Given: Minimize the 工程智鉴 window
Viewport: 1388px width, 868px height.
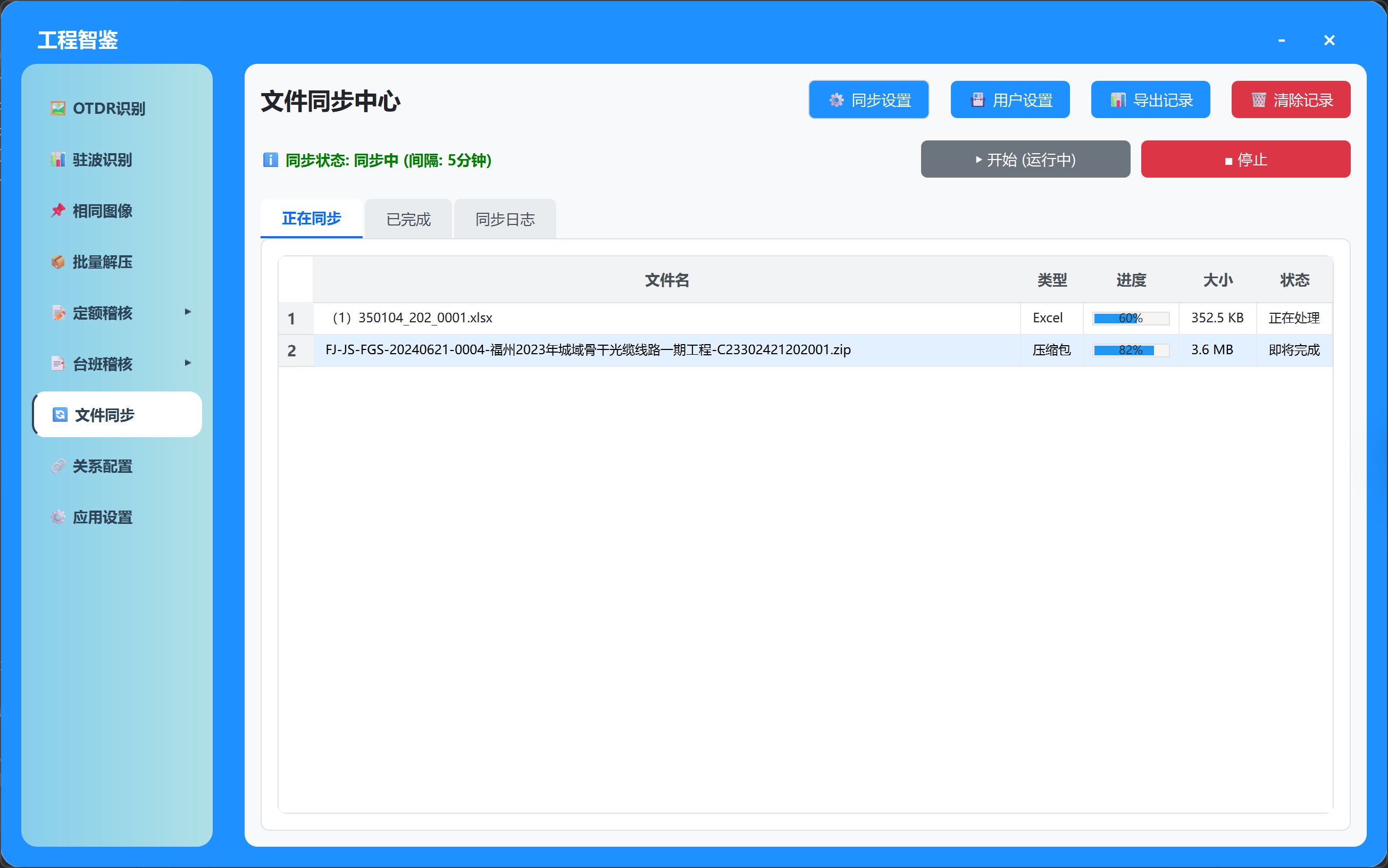Looking at the screenshot, I should pyautogui.click(x=1281, y=40).
